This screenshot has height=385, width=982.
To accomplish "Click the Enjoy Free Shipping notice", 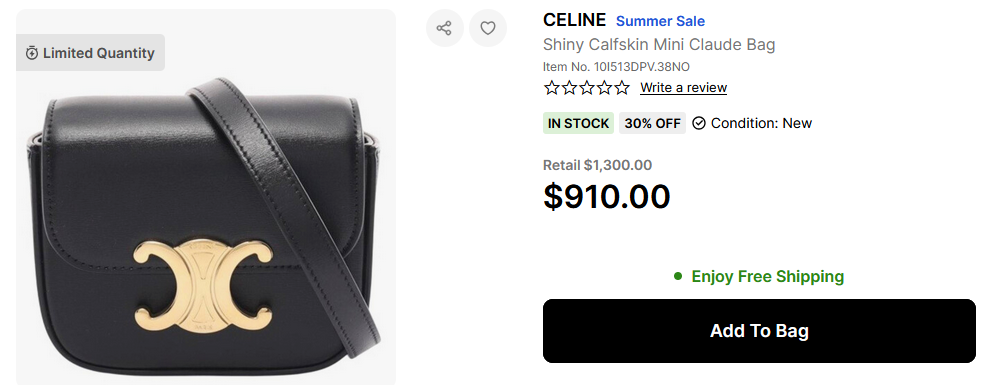I will coord(759,276).
